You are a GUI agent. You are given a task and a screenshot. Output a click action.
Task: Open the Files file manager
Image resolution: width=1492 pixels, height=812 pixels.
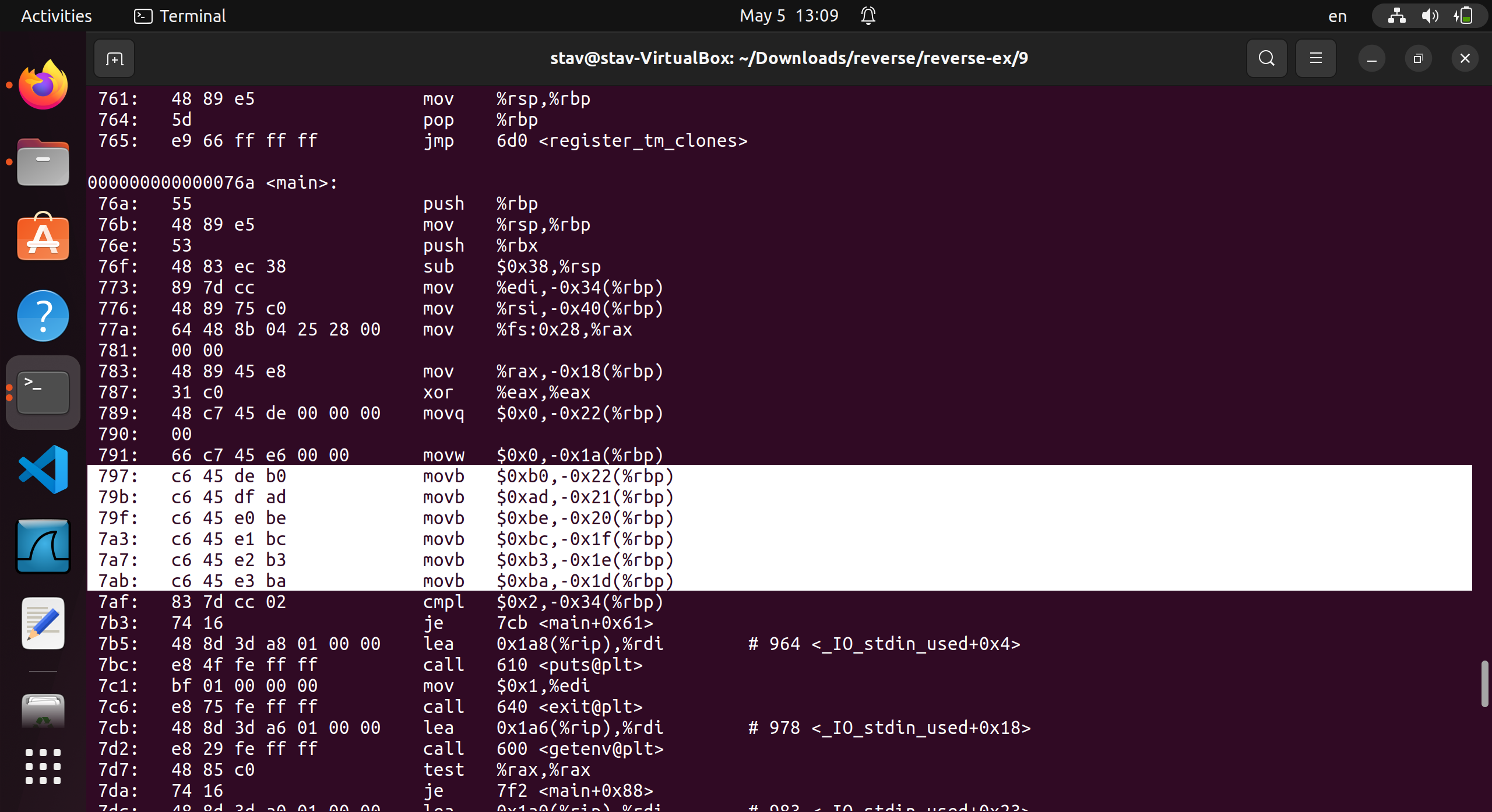[43, 162]
